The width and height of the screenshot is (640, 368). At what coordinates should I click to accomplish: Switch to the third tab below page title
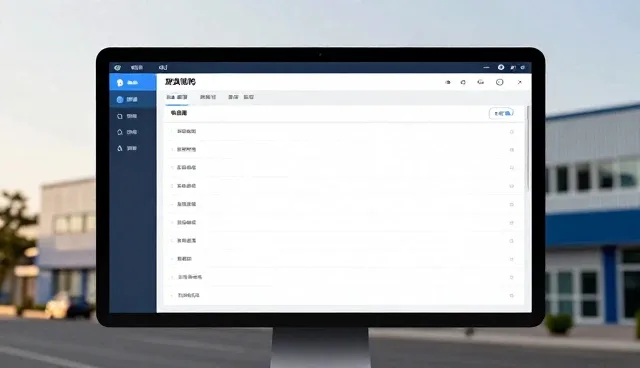click(x=233, y=97)
